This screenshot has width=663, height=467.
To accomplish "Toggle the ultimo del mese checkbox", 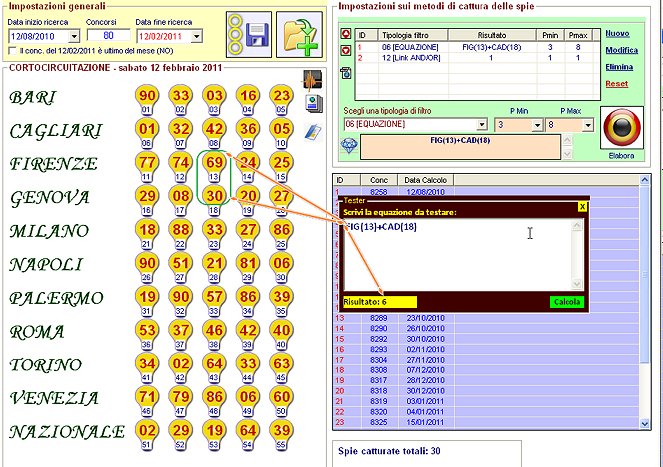I will click(x=13, y=51).
